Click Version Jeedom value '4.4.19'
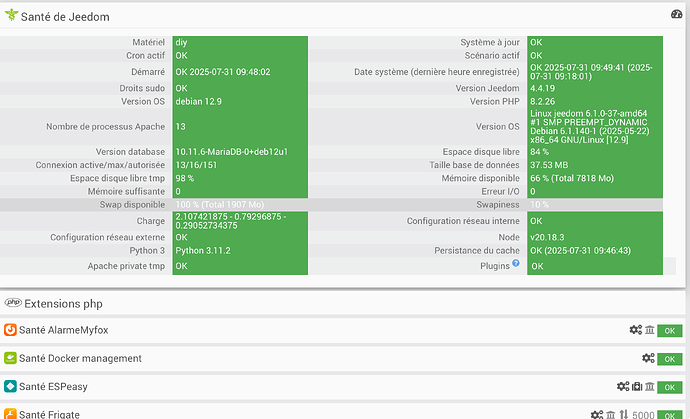The image size is (690, 419). click(542, 88)
